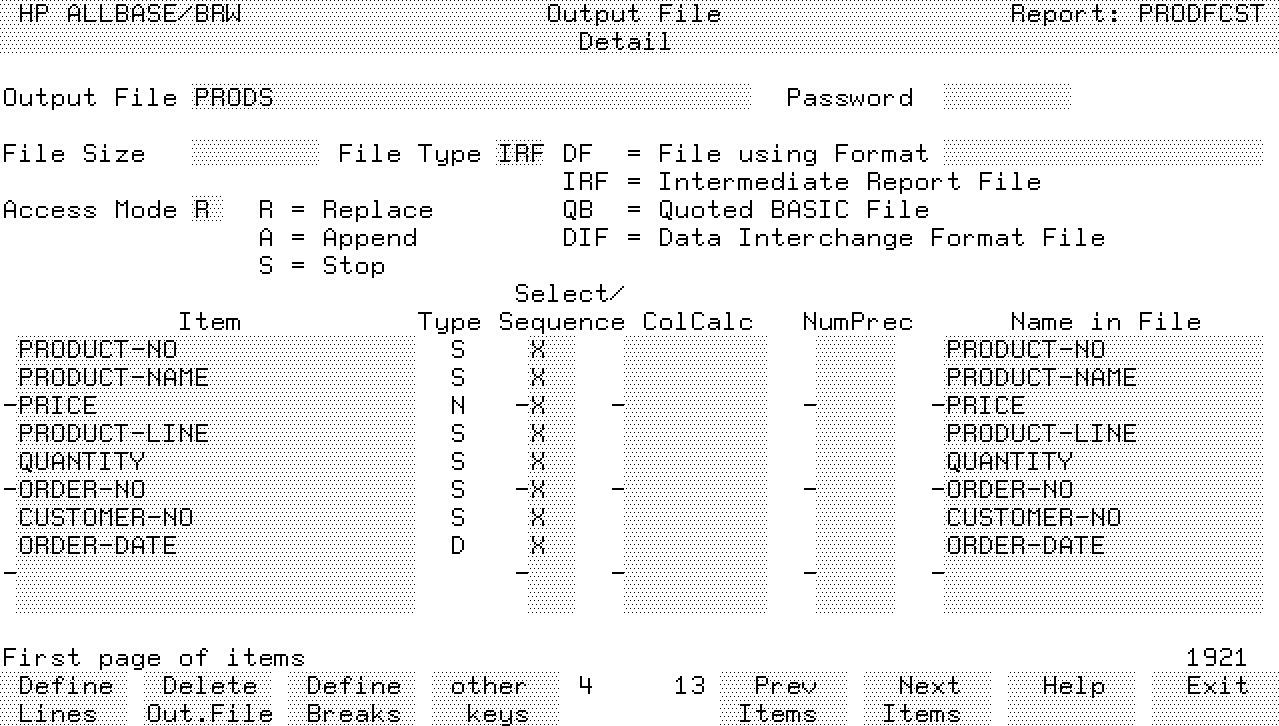Image resolution: width=1279 pixels, height=726 pixels.
Task: Click the File Size field
Action: pos(254,154)
